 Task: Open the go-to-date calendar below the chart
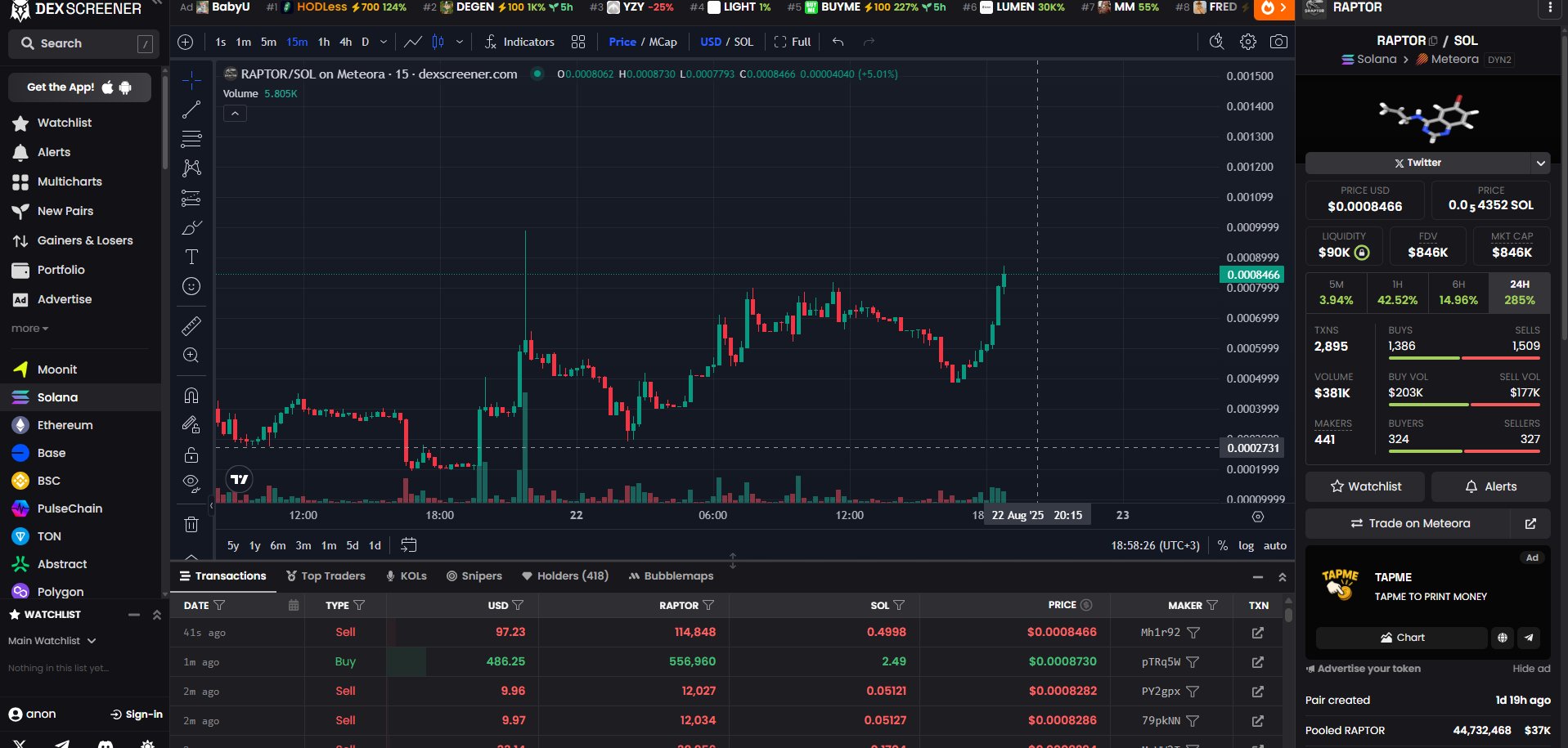click(x=409, y=545)
